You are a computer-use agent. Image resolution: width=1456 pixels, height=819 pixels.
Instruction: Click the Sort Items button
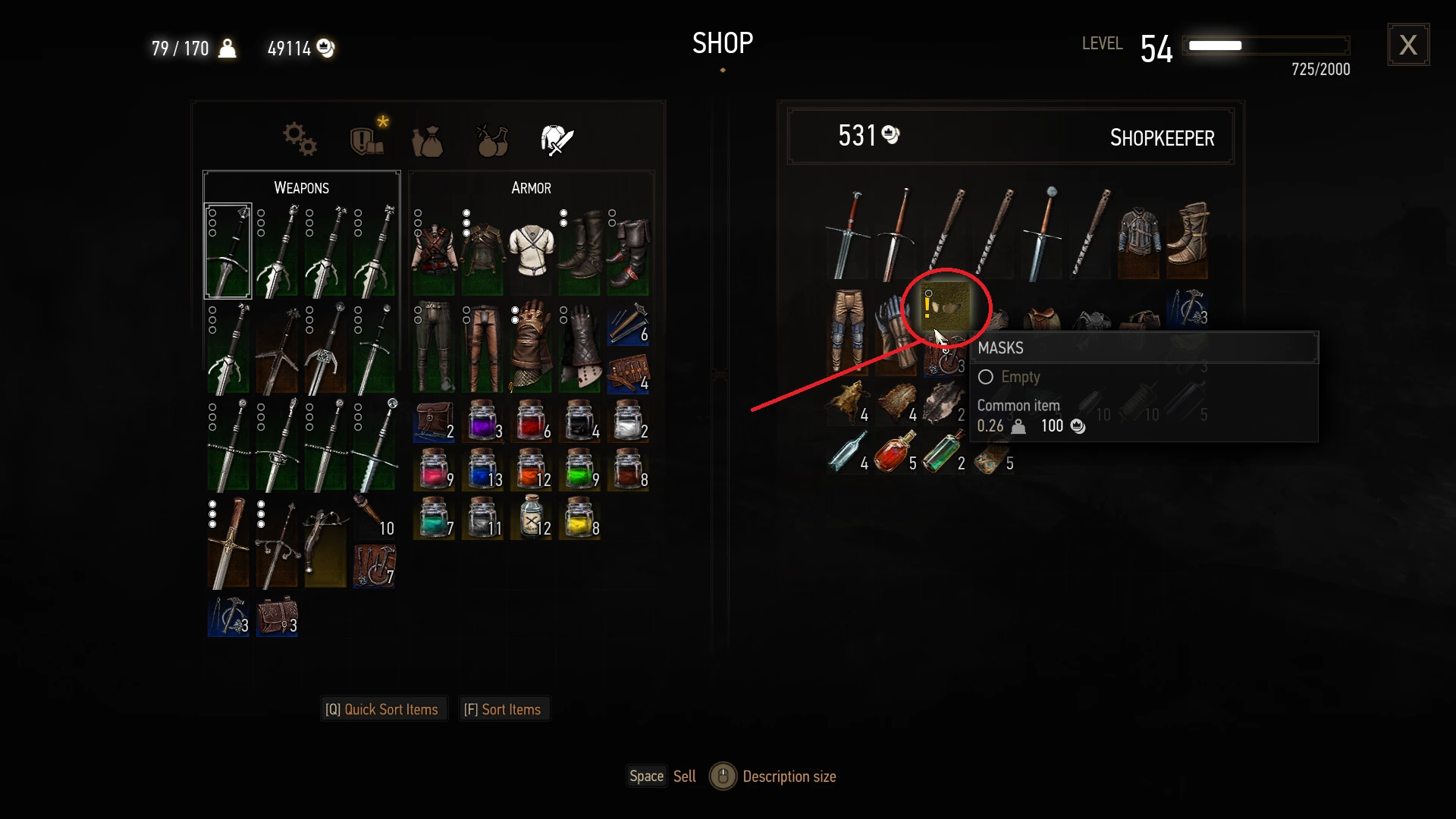503,710
